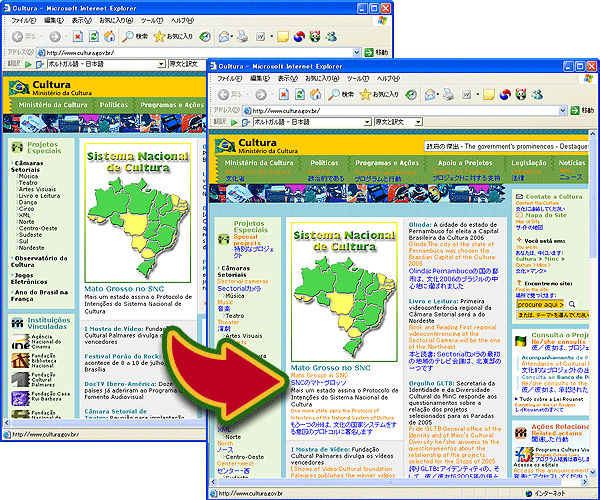Click 'Ministério da Cultura' tab in front page
Image resolution: width=600 pixels, height=500 pixels.
point(259,163)
